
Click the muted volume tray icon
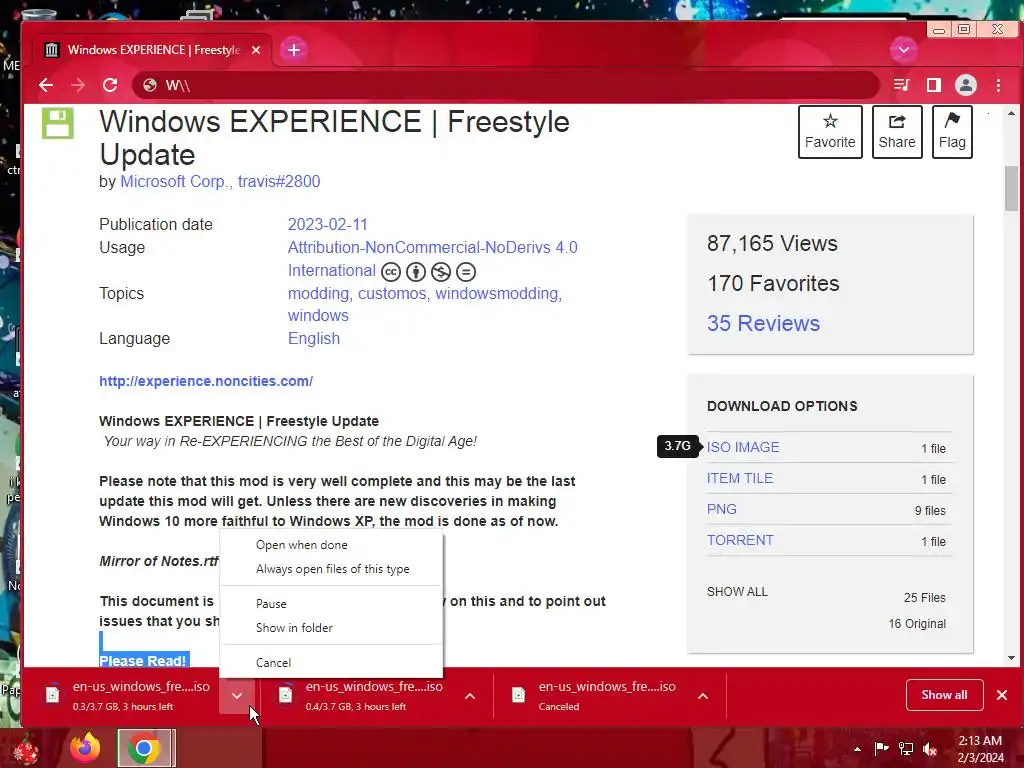click(929, 749)
